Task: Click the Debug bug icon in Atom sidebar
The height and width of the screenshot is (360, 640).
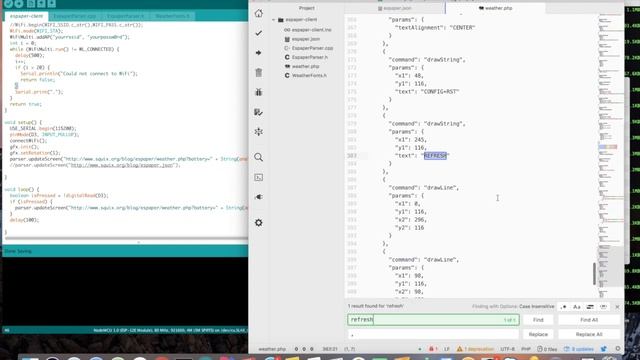Action: click(258, 92)
